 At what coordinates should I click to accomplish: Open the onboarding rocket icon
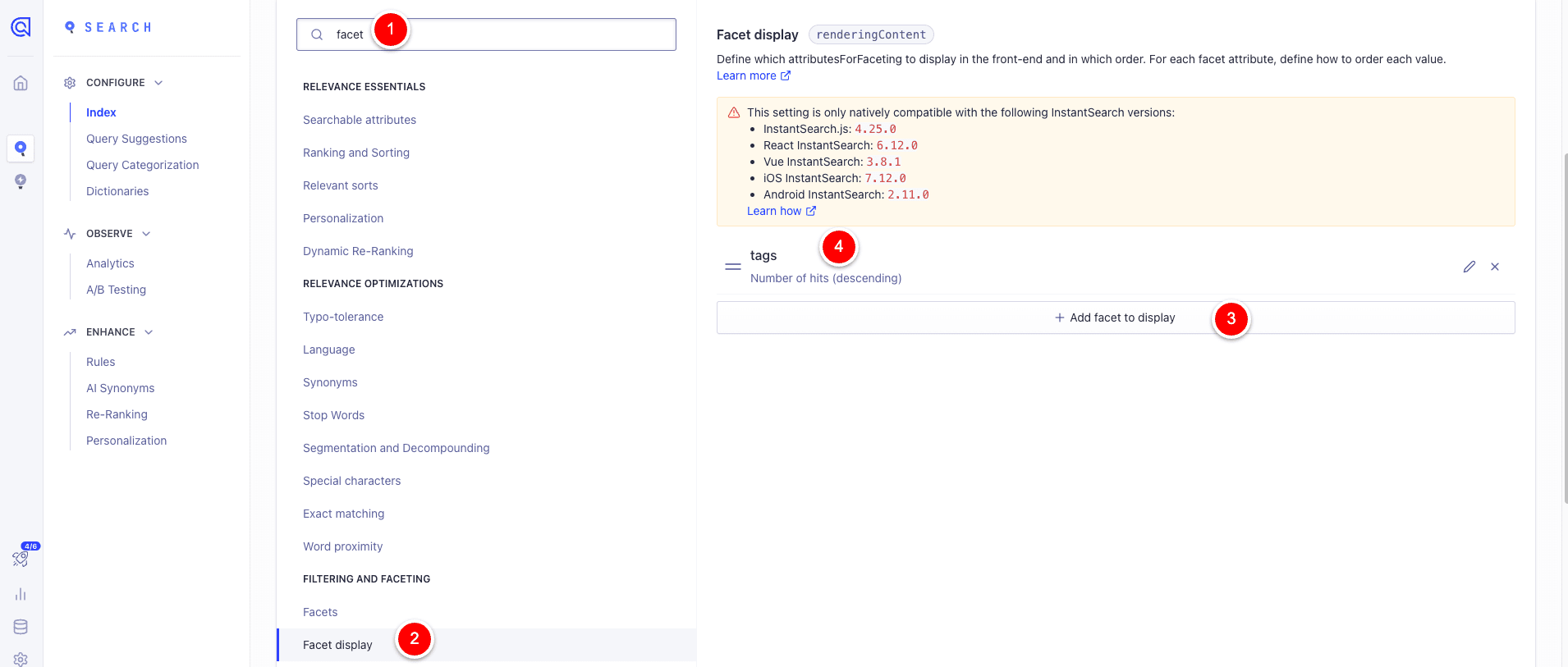coord(21,559)
